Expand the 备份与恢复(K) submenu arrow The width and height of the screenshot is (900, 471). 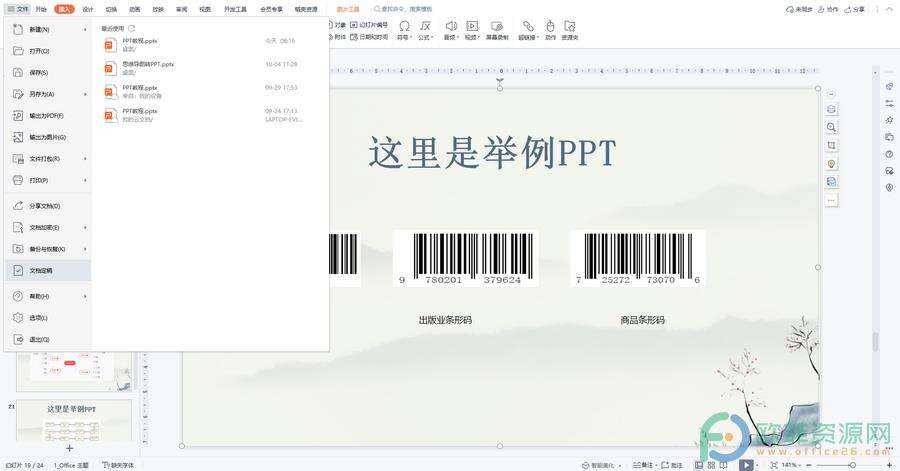click(85, 249)
